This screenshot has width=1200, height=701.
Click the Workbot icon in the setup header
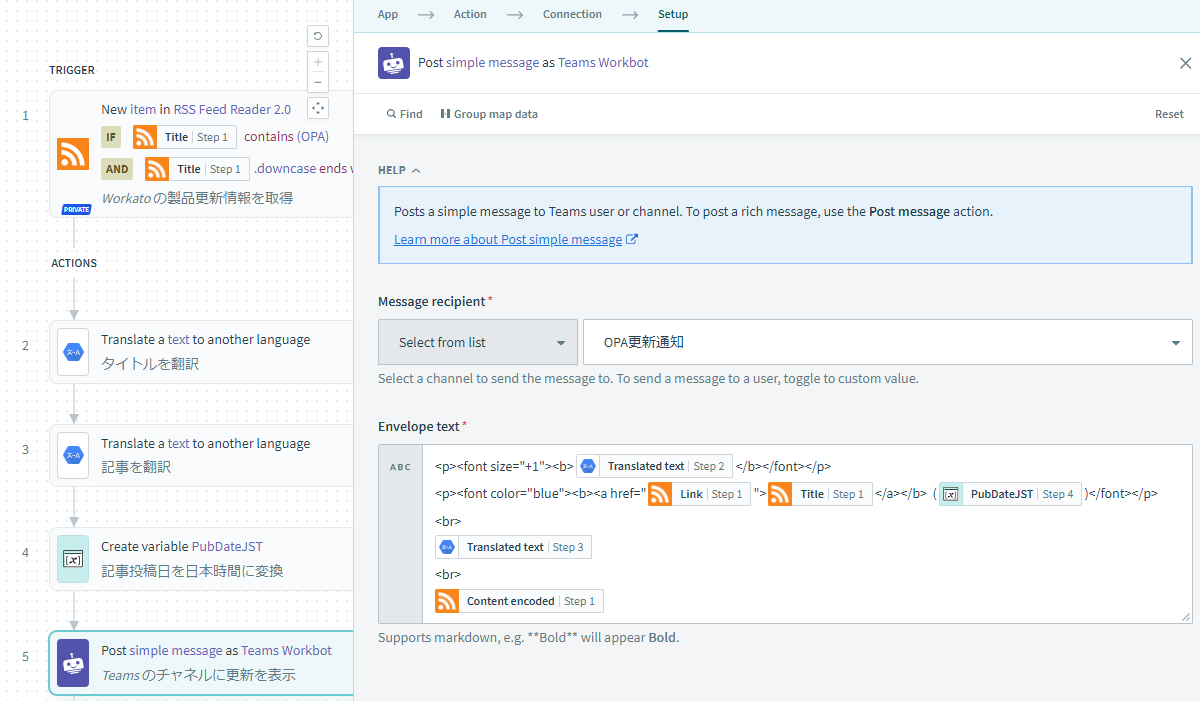pos(394,63)
